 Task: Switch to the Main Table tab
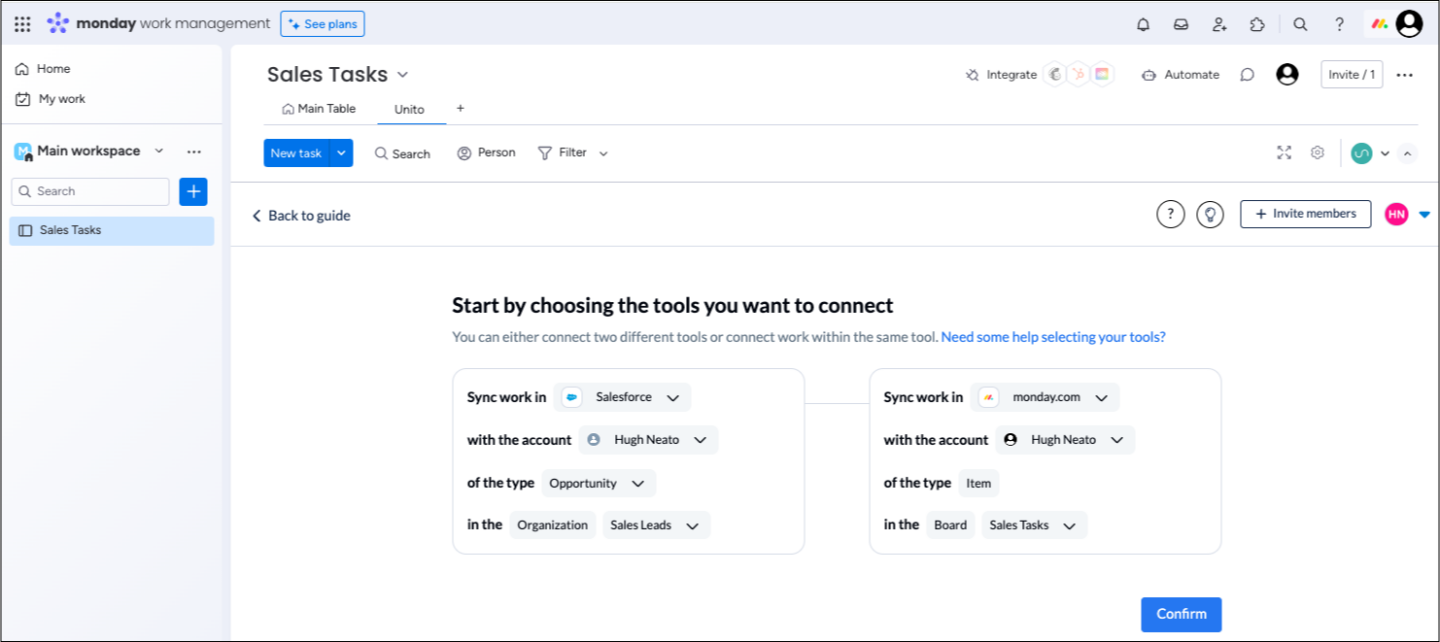(x=319, y=108)
